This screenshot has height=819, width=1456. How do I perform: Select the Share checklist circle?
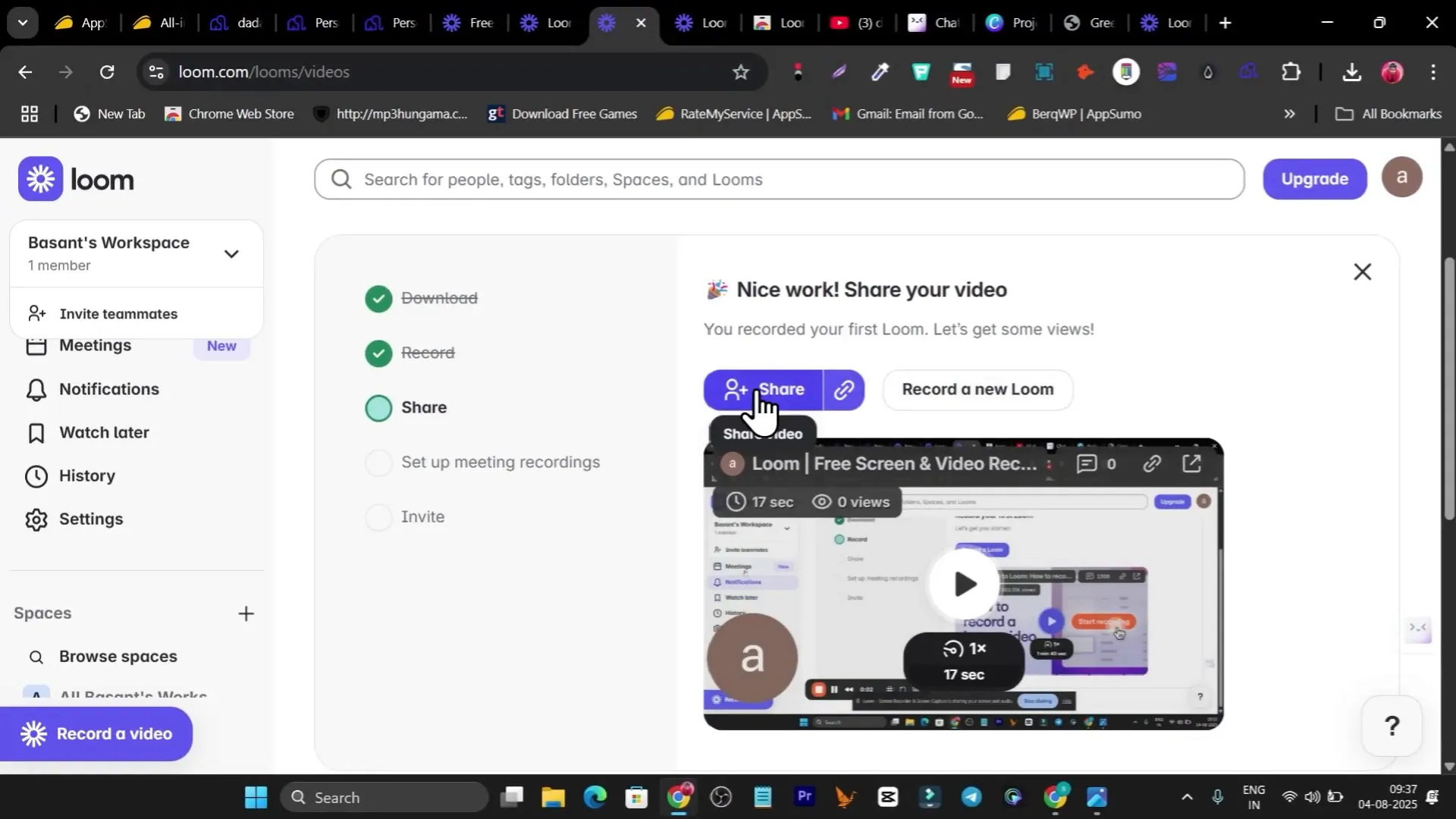[378, 408]
